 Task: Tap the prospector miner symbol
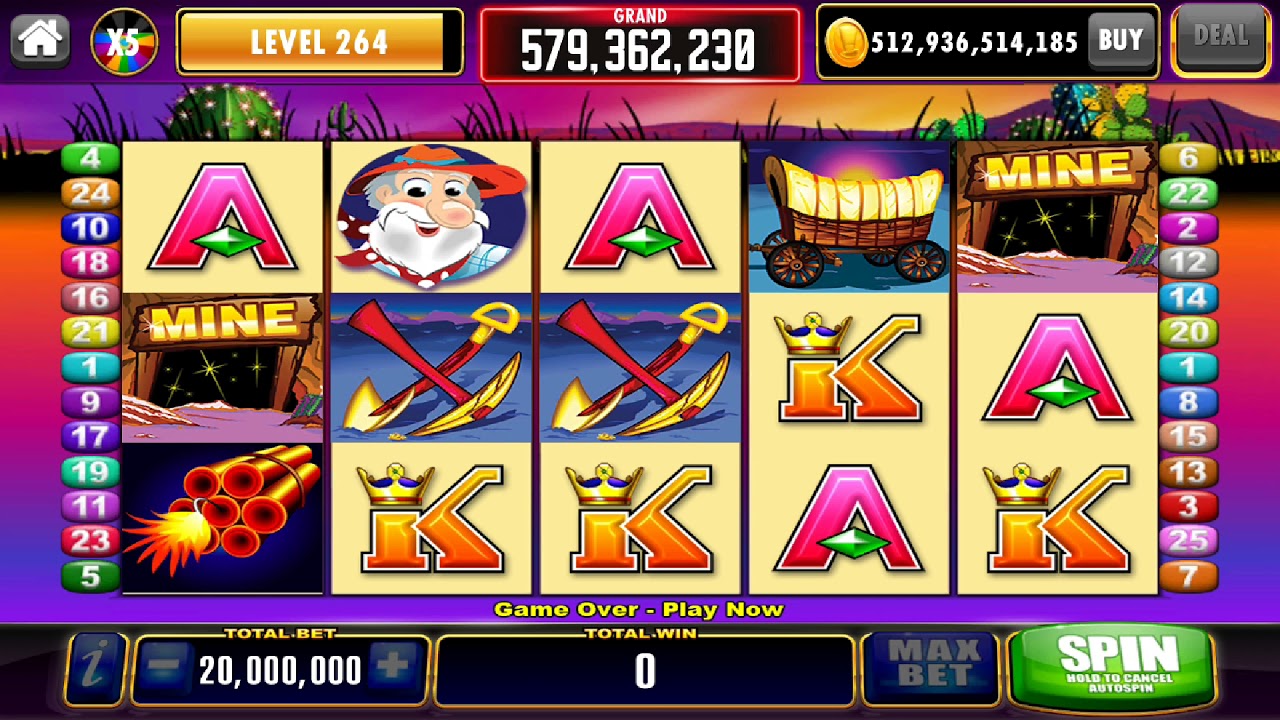pos(431,216)
